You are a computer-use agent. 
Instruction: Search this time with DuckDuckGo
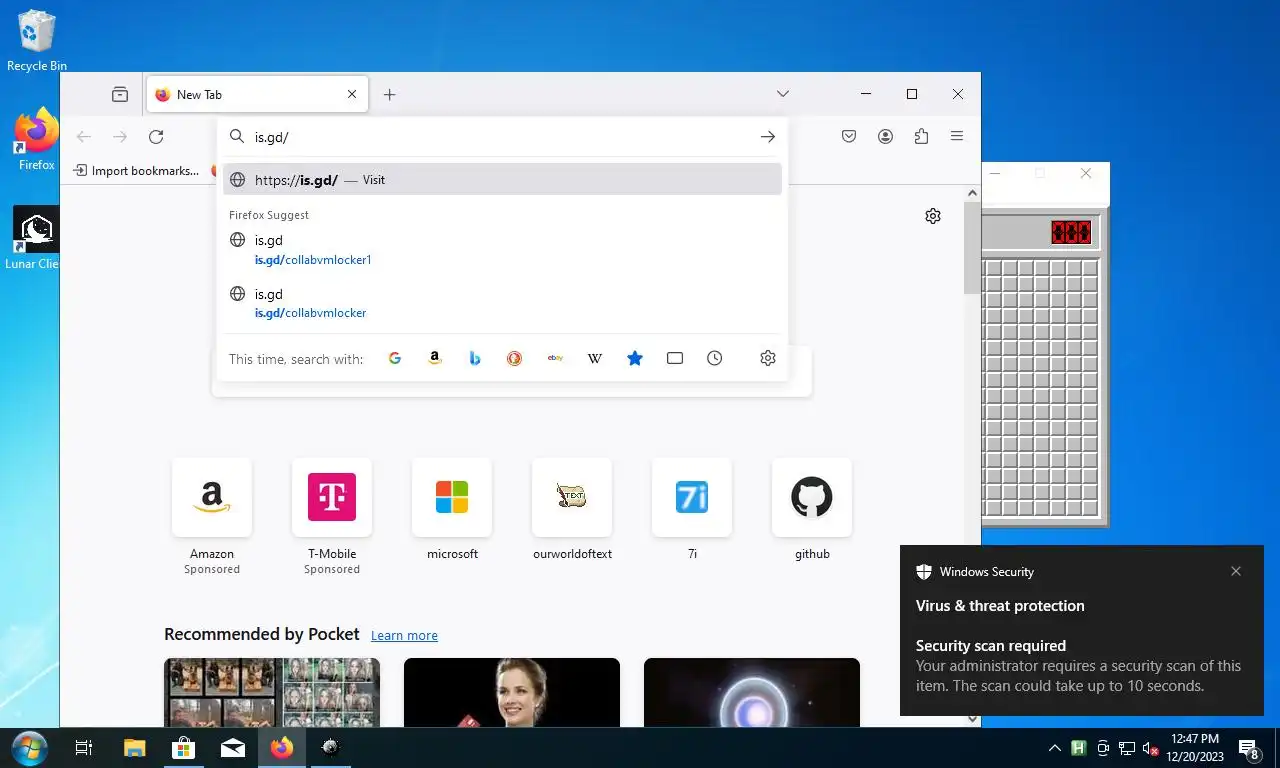pyautogui.click(x=515, y=358)
